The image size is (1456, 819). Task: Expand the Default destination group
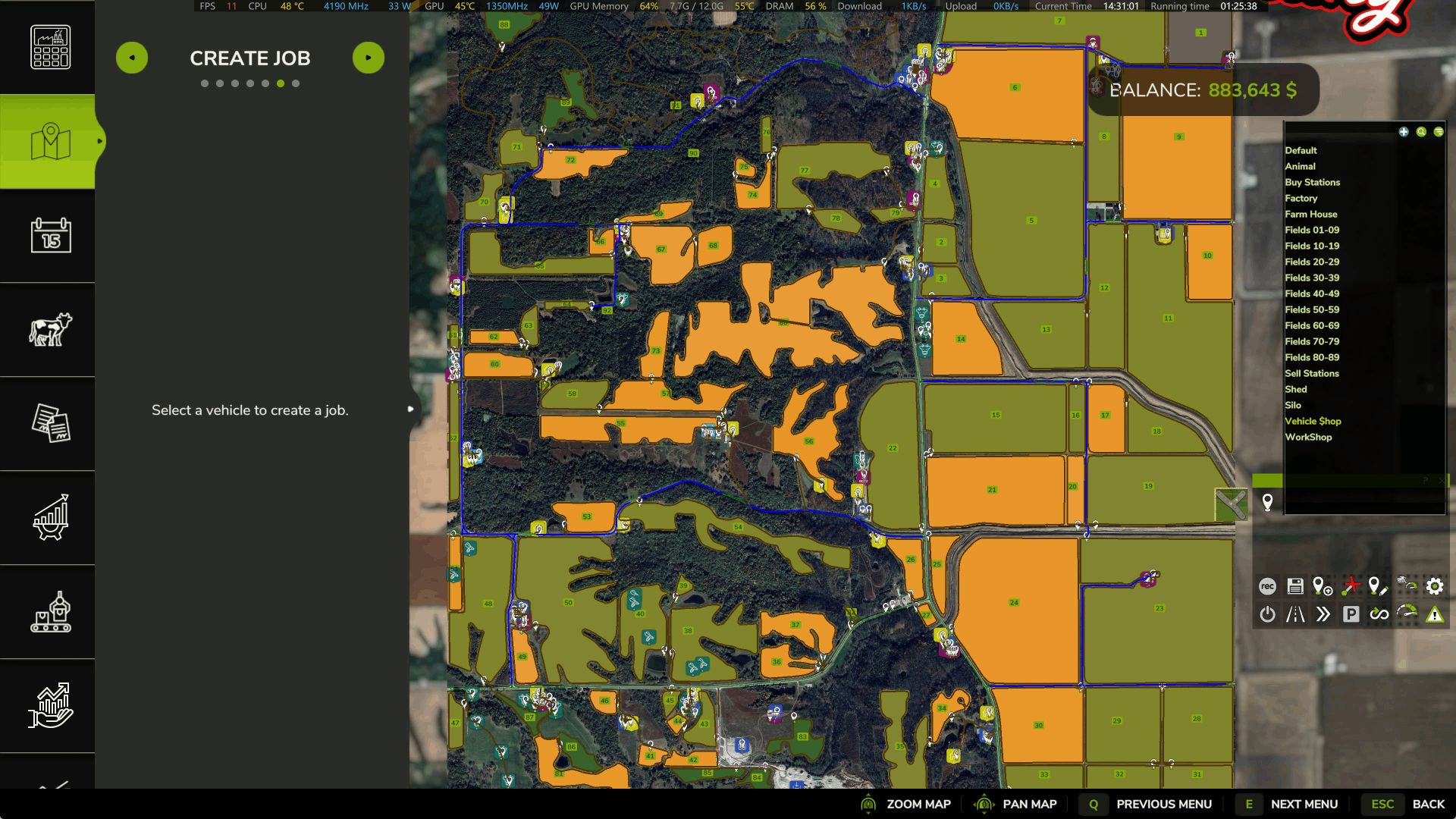coord(1301,150)
